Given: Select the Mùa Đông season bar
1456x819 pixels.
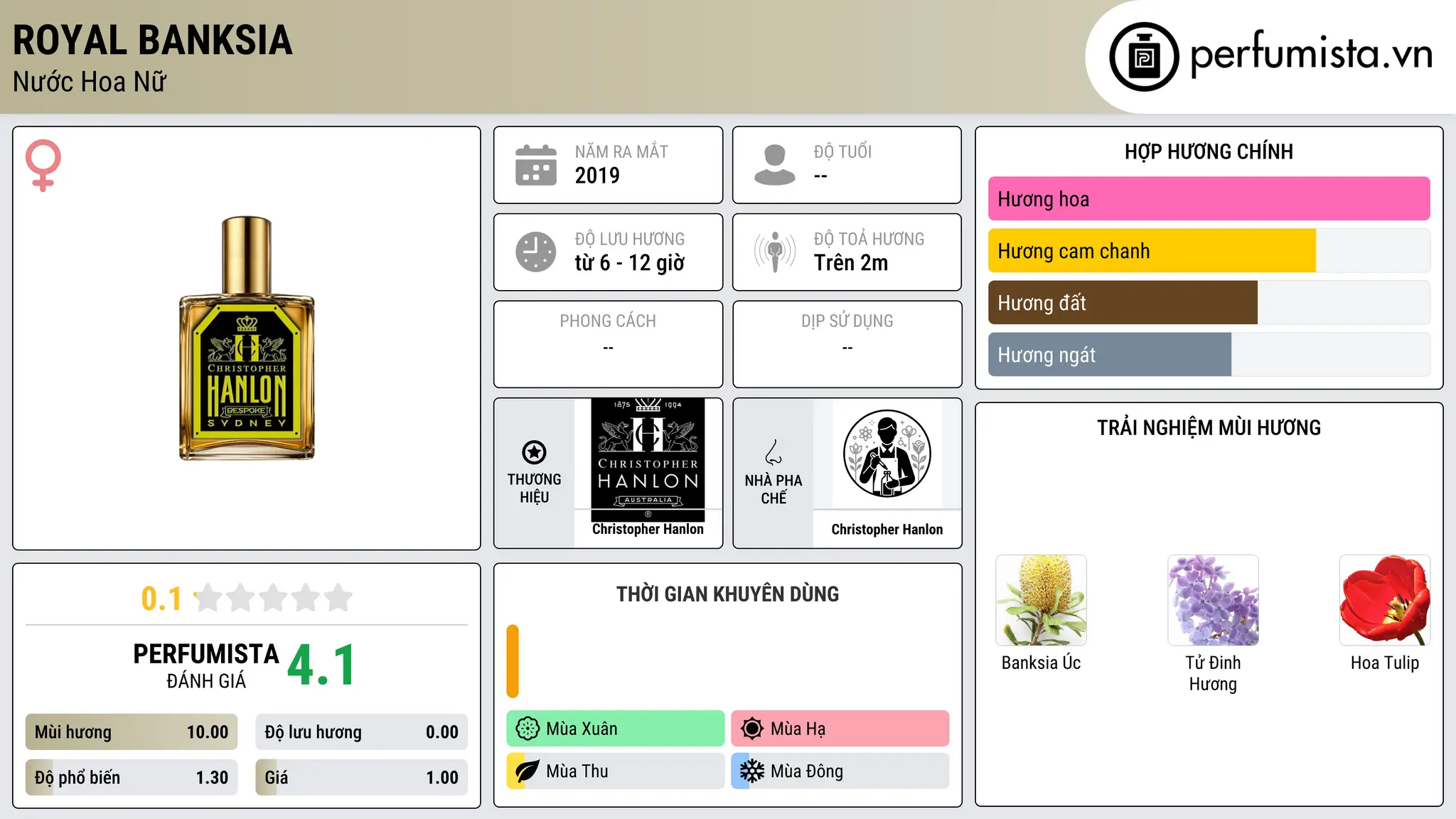Looking at the screenshot, I should (840, 771).
